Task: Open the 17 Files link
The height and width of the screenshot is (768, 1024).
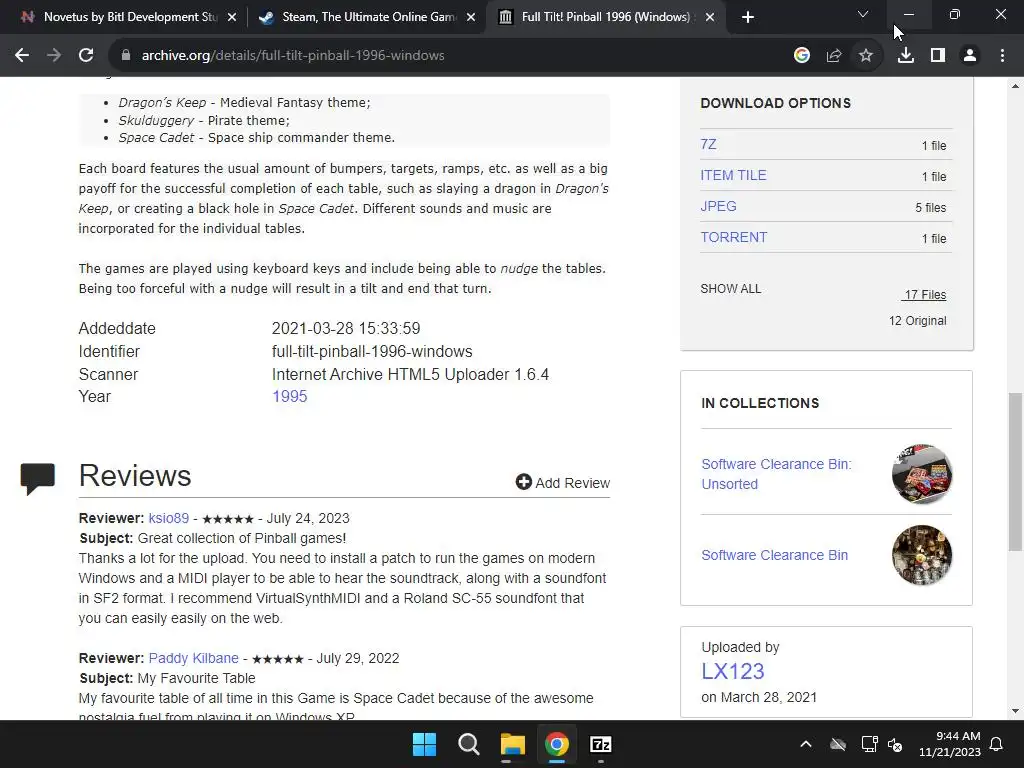Action: (924, 295)
